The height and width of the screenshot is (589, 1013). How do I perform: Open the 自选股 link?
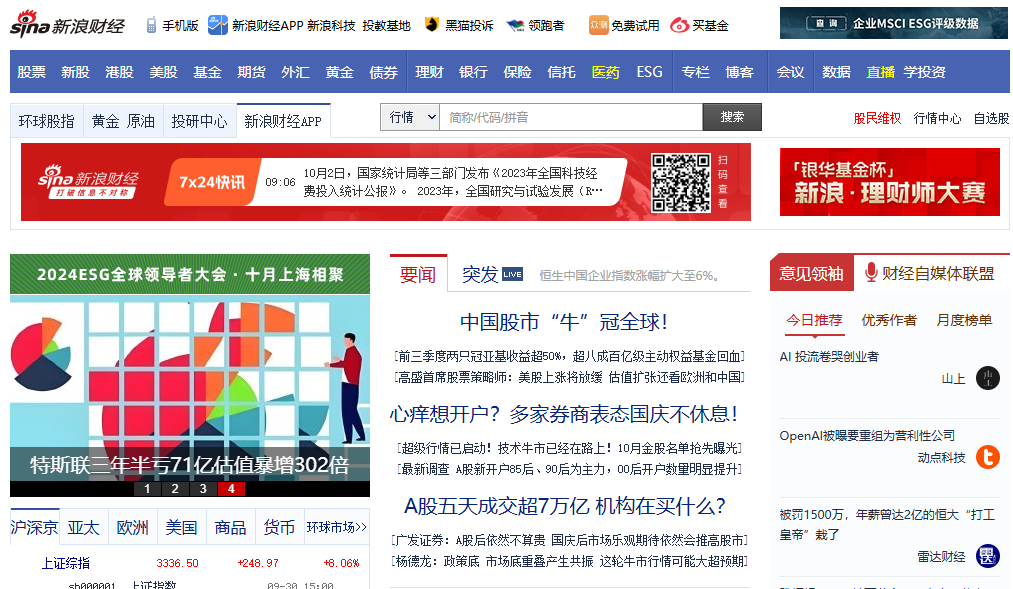[991, 118]
